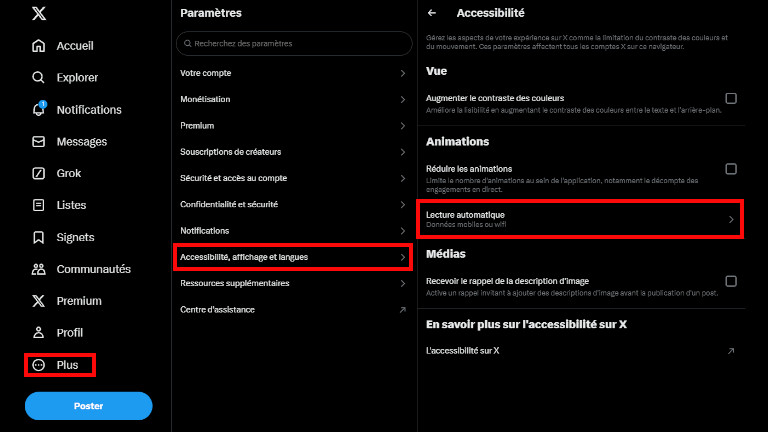
Task: Check the Réduire les animations box
Action: [x=731, y=169]
